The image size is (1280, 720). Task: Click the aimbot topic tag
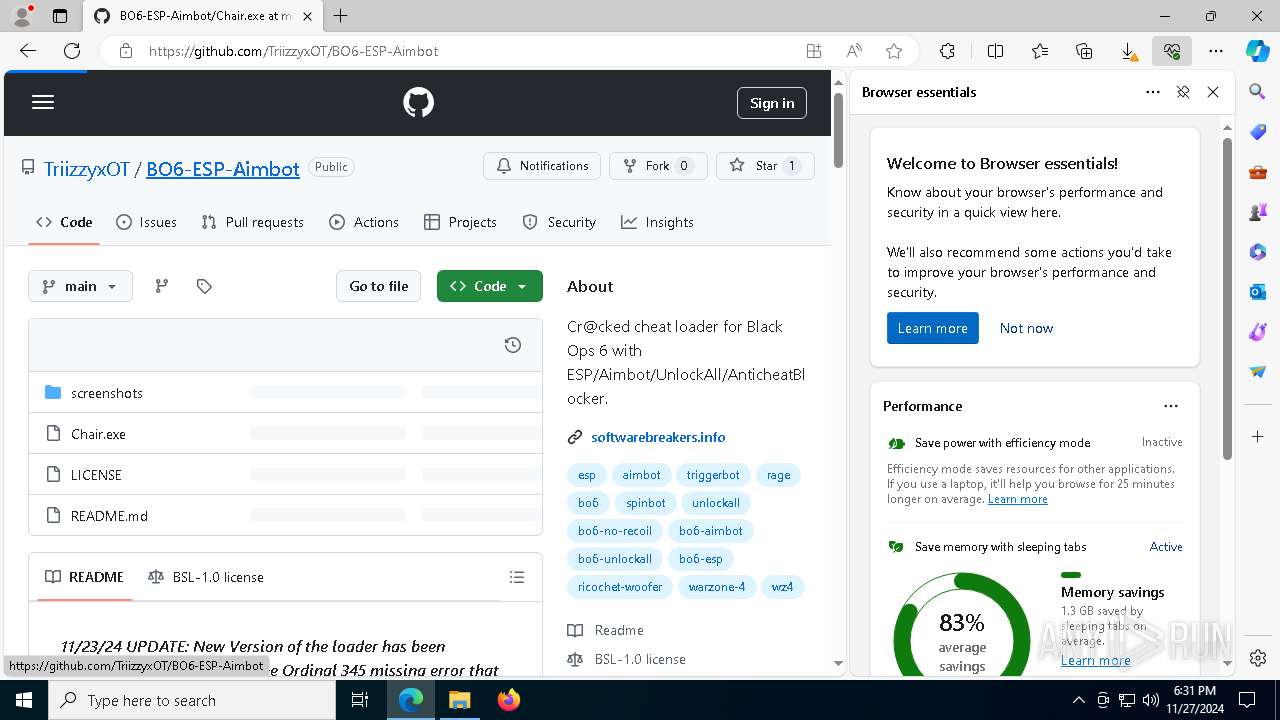click(641, 475)
